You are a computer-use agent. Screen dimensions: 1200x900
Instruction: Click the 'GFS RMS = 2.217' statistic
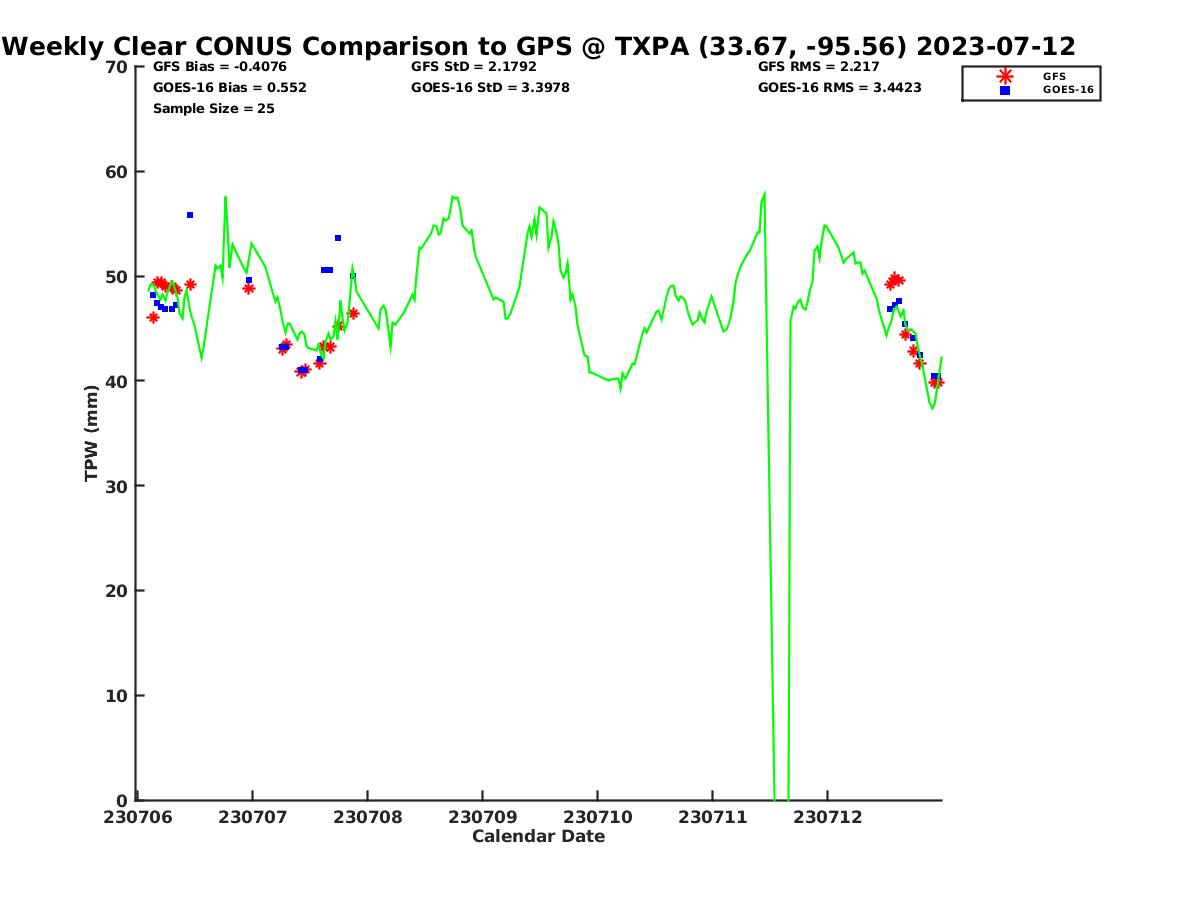coord(819,67)
